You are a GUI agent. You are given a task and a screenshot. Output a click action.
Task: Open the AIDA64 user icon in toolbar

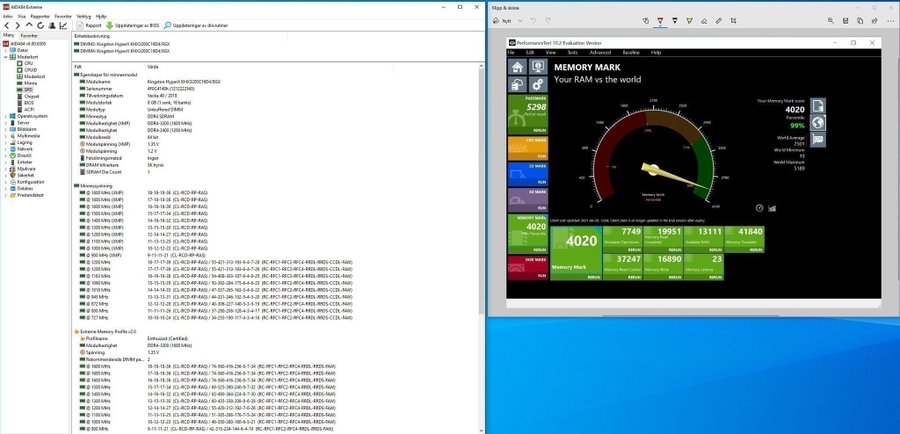(x=52, y=25)
